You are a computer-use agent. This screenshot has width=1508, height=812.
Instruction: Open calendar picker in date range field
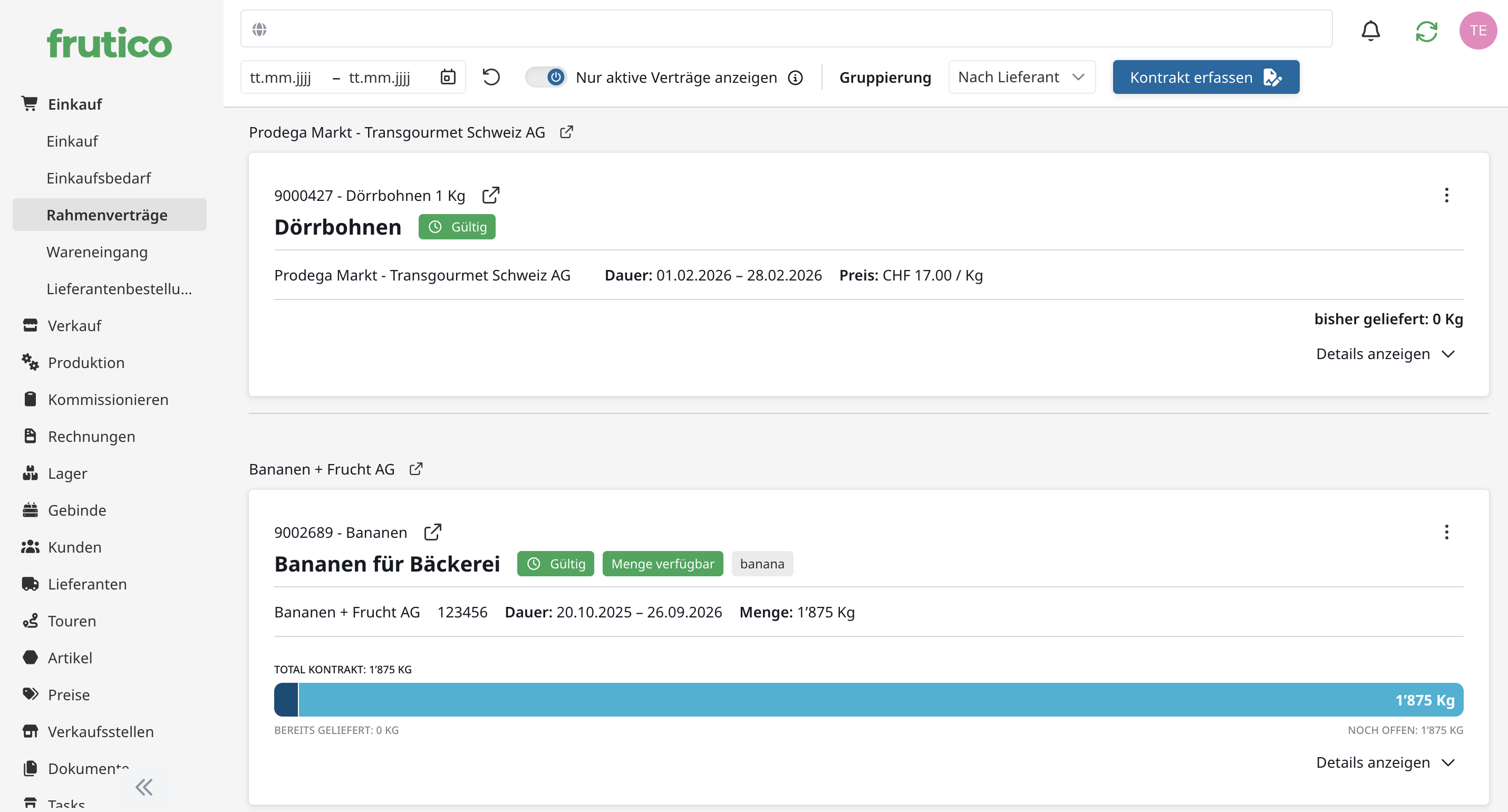[448, 78]
